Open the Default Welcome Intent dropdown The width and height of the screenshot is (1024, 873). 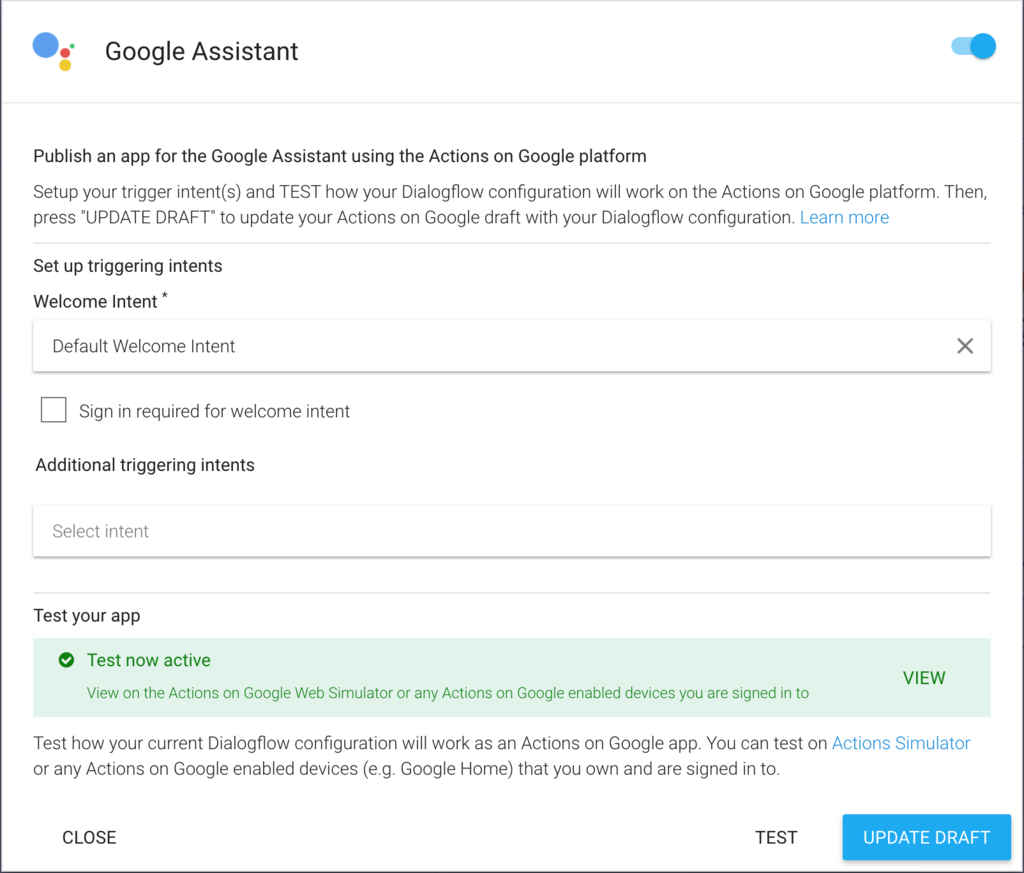click(512, 346)
